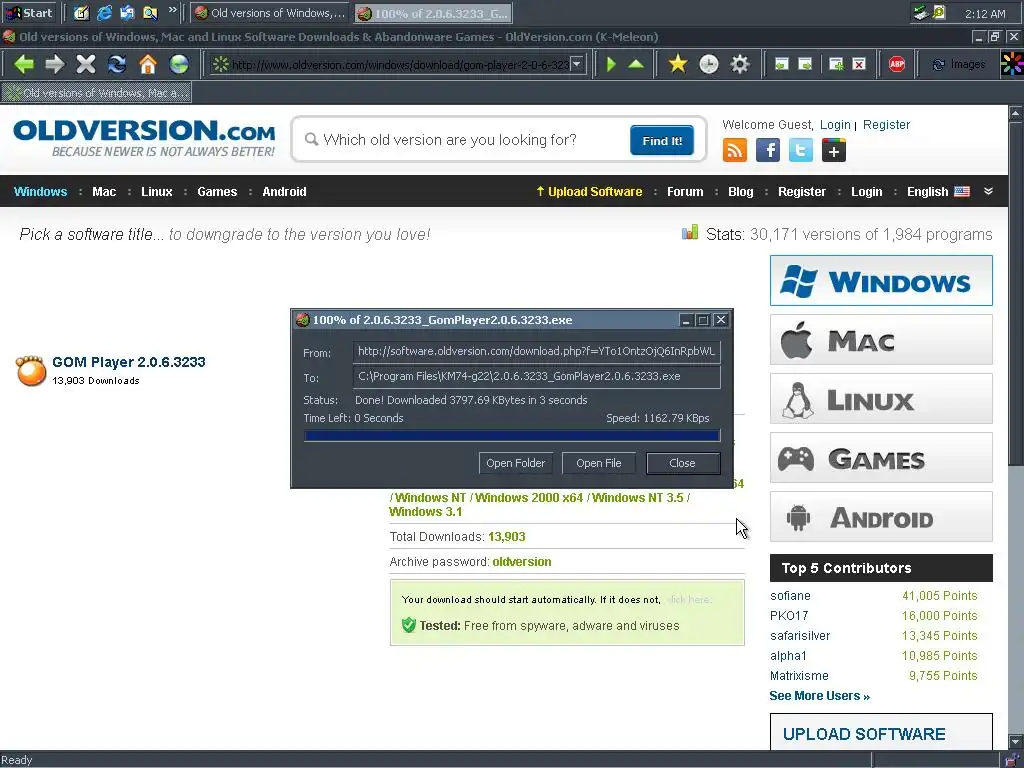Reload the current page
The width and height of the screenshot is (1024, 768).
[x=117, y=64]
